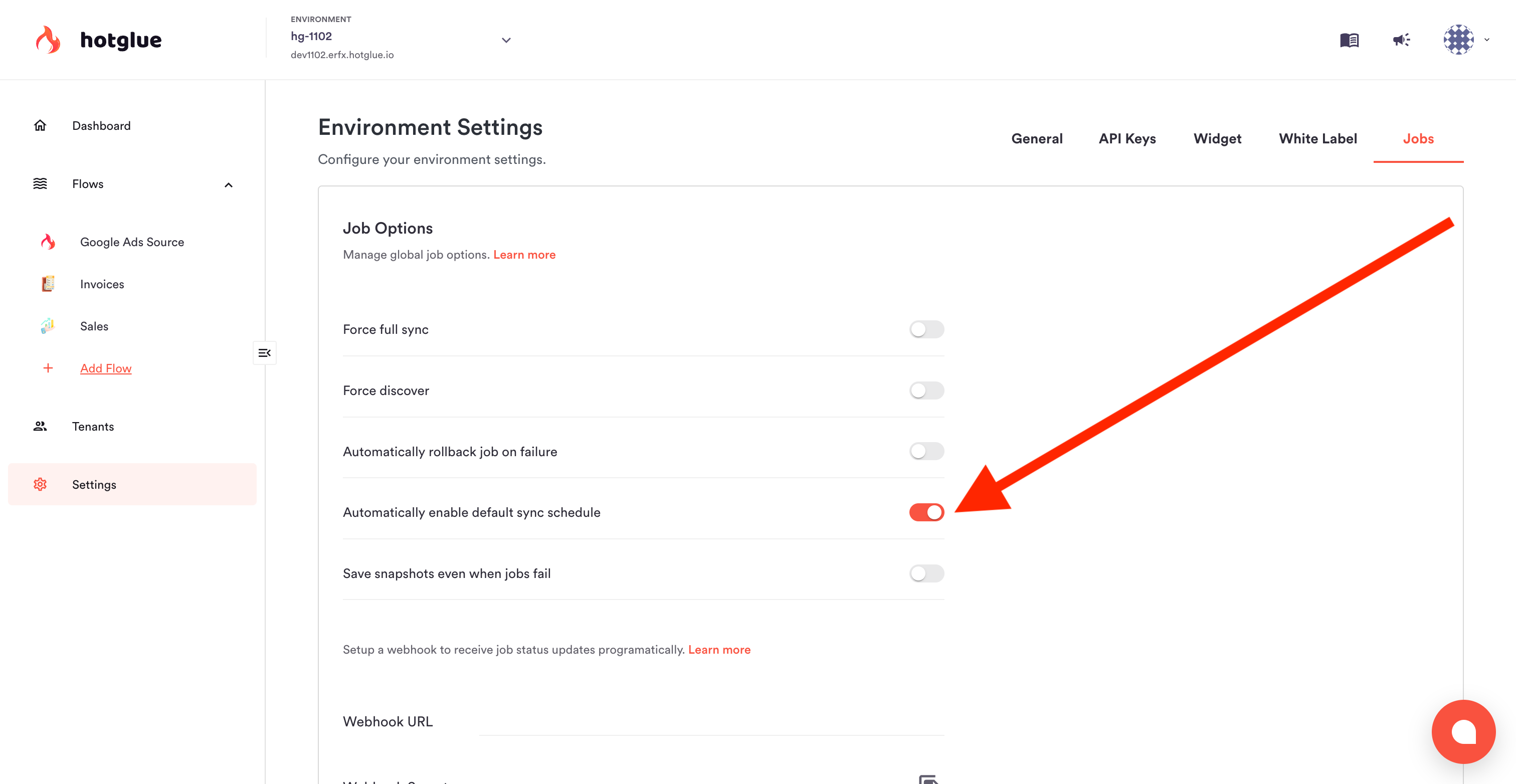Click the Google Ads Source flame icon
Screen dimensions: 1516x784
tap(48, 242)
